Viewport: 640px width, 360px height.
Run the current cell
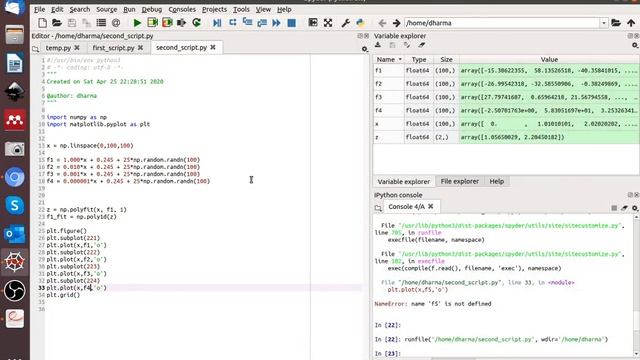pyautogui.click(x=153, y=23)
